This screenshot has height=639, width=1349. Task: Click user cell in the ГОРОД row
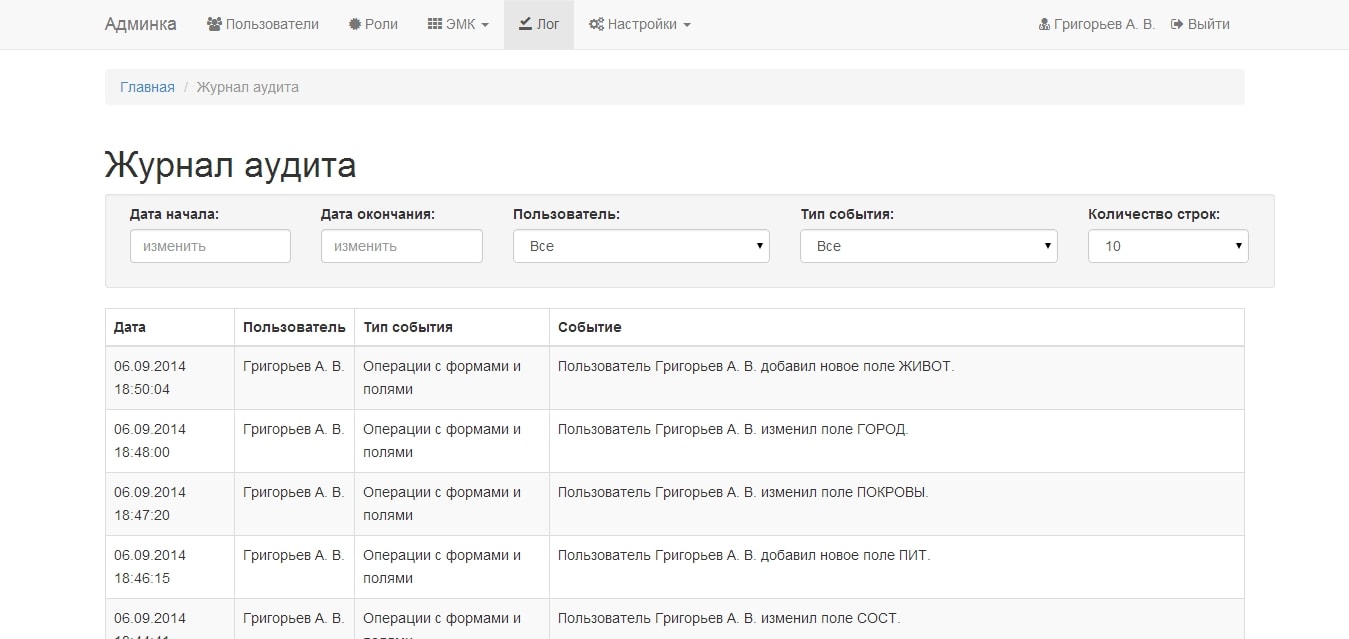click(294, 441)
